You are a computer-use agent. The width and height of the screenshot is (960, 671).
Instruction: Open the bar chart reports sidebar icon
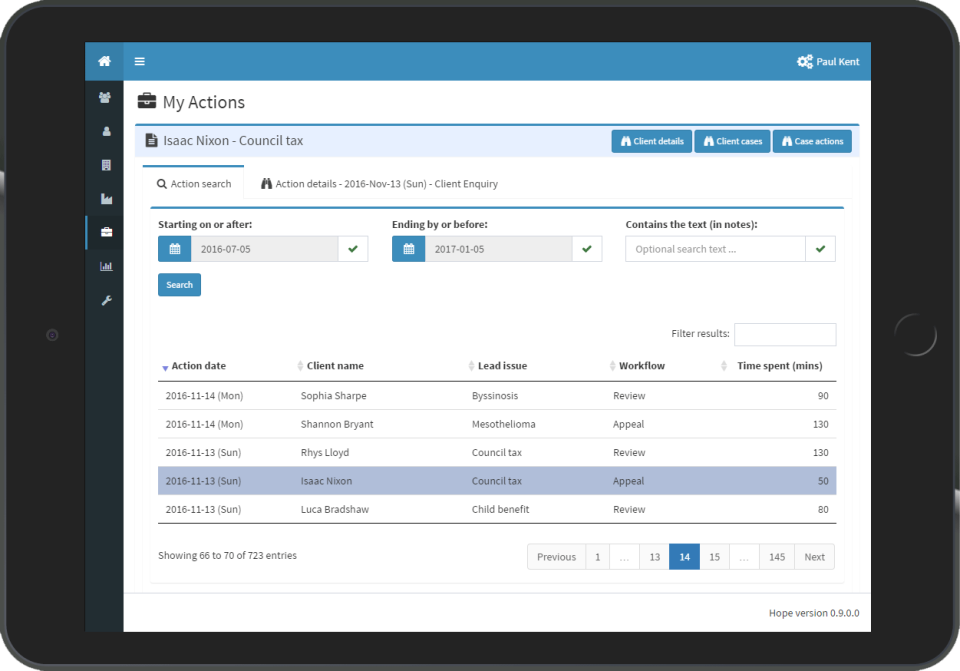coord(105,266)
